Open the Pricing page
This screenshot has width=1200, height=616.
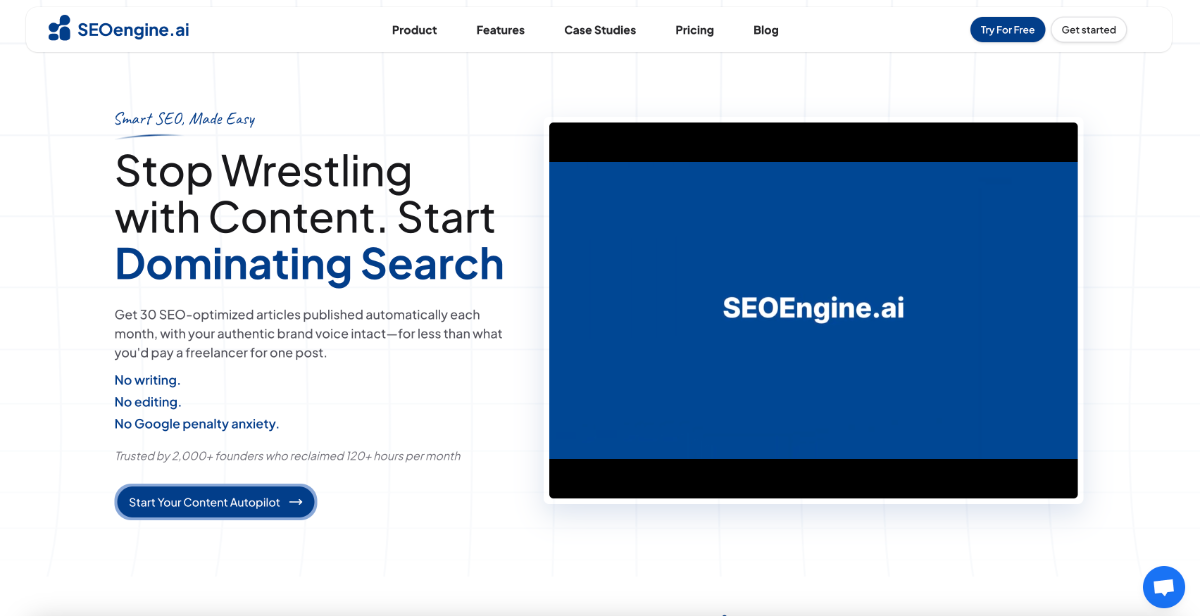point(694,30)
